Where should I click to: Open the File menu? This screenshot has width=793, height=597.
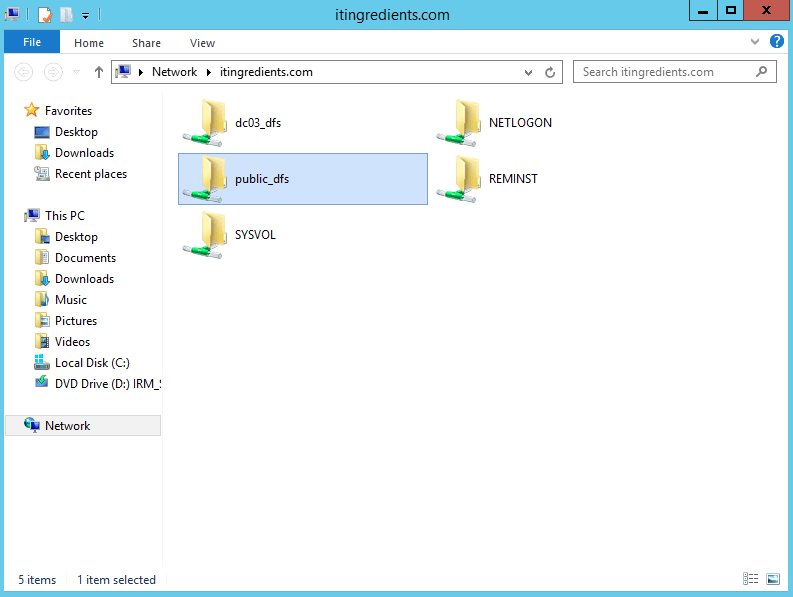click(32, 43)
